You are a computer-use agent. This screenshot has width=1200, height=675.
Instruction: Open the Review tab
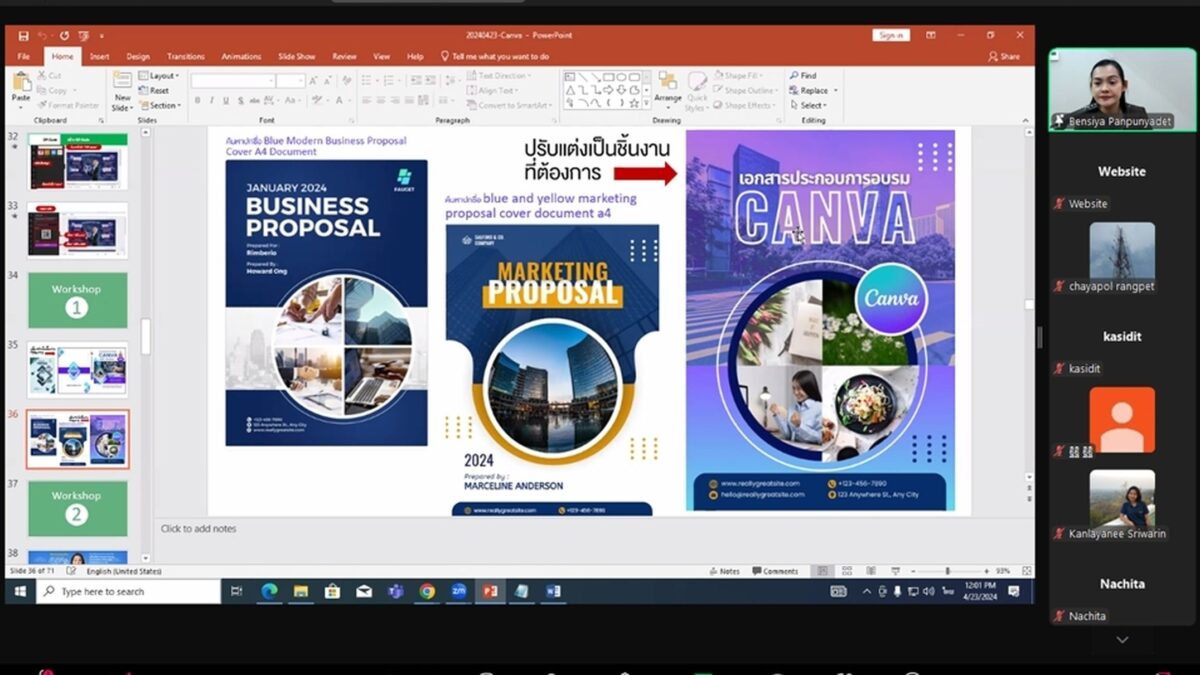[x=344, y=57]
